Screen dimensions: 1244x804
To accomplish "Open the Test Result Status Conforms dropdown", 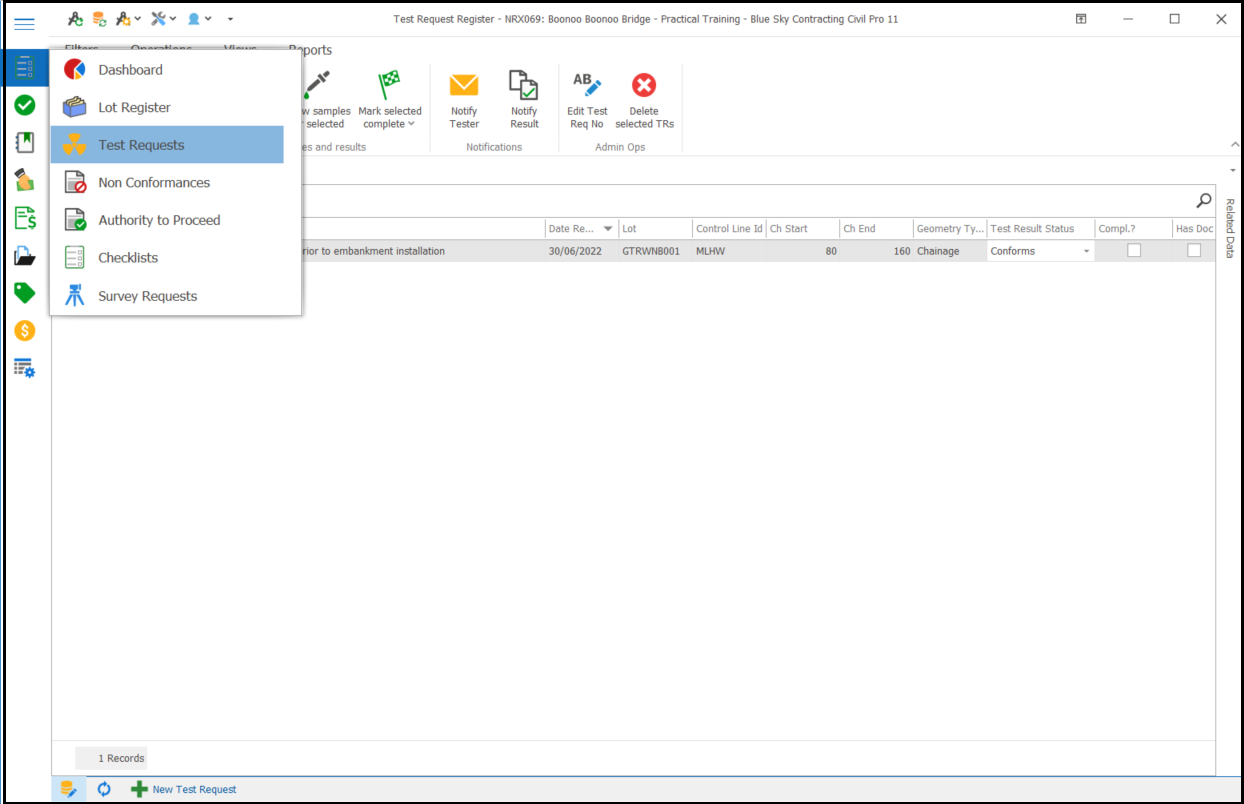I will click(x=1086, y=252).
